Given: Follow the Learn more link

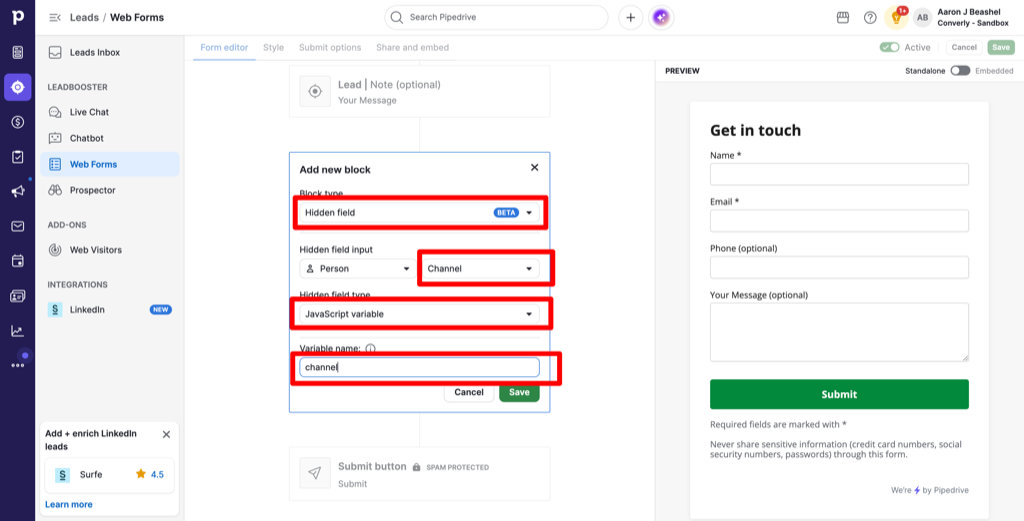Looking at the screenshot, I should [x=69, y=504].
